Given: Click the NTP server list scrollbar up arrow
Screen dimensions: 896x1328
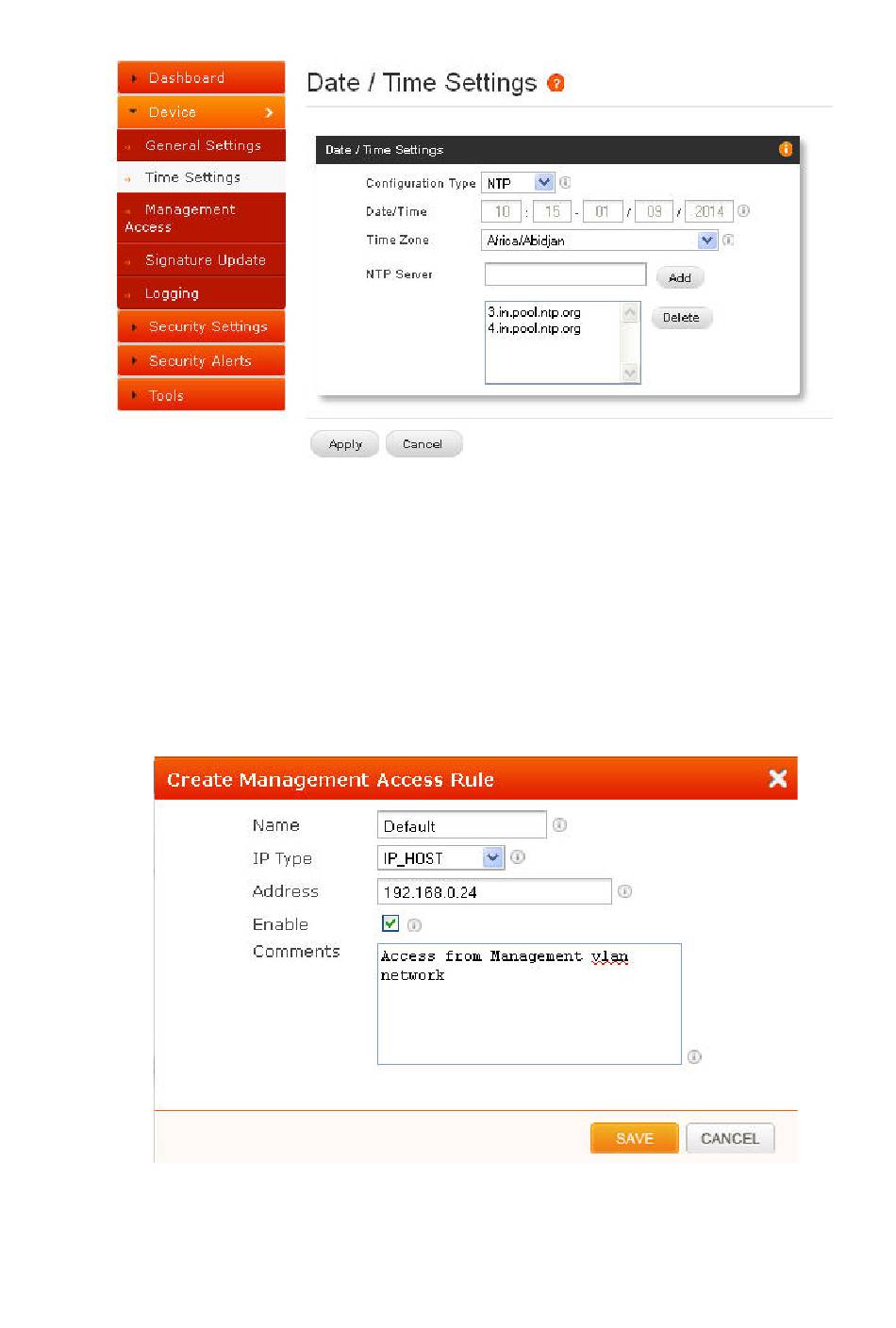Looking at the screenshot, I should (631, 311).
